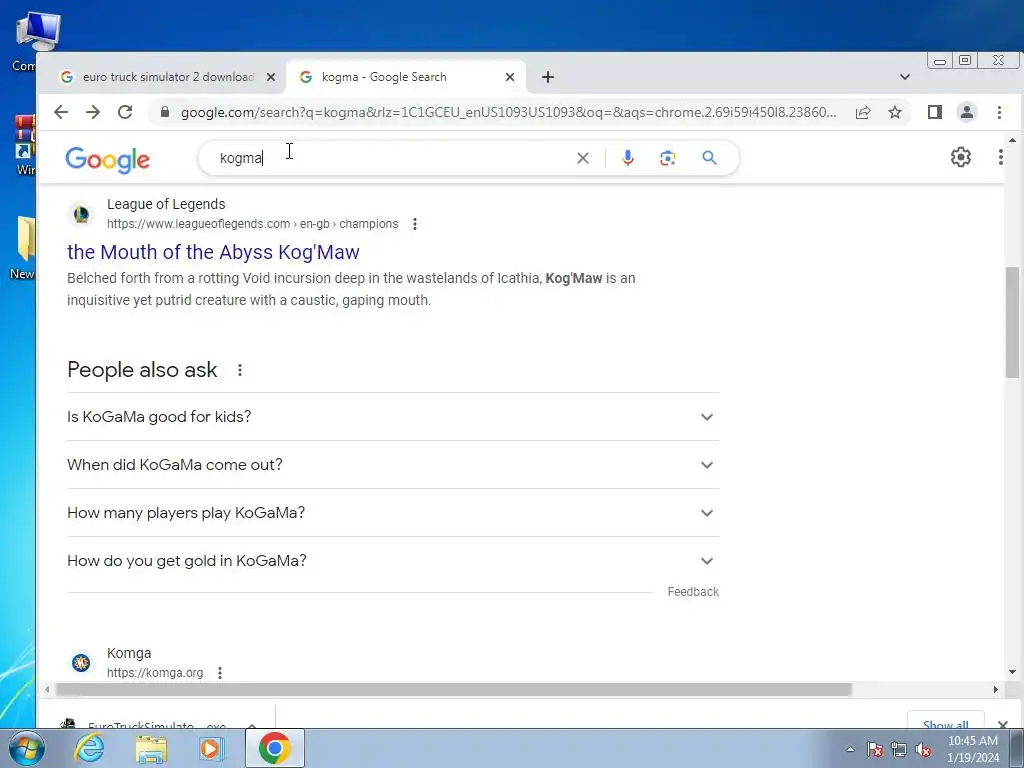The height and width of the screenshot is (768, 1024).
Task: Open the tab search dropdown
Action: (x=904, y=77)
